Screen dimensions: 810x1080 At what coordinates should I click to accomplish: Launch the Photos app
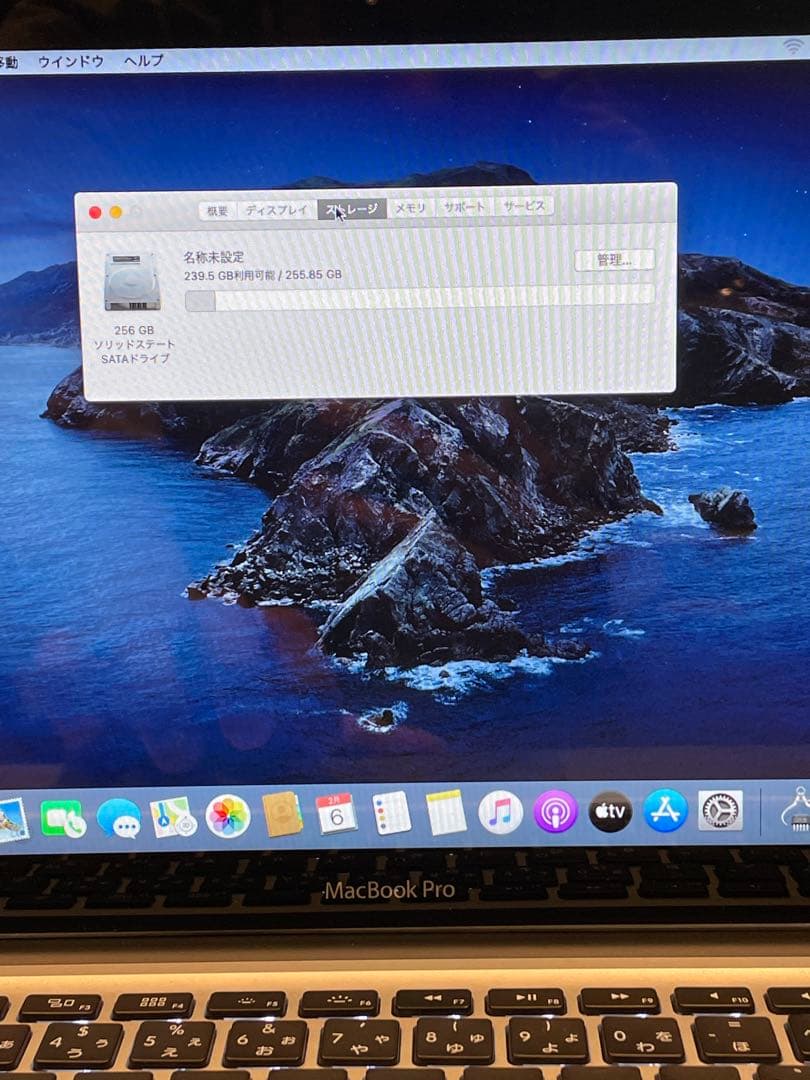(x=225, y=817)
